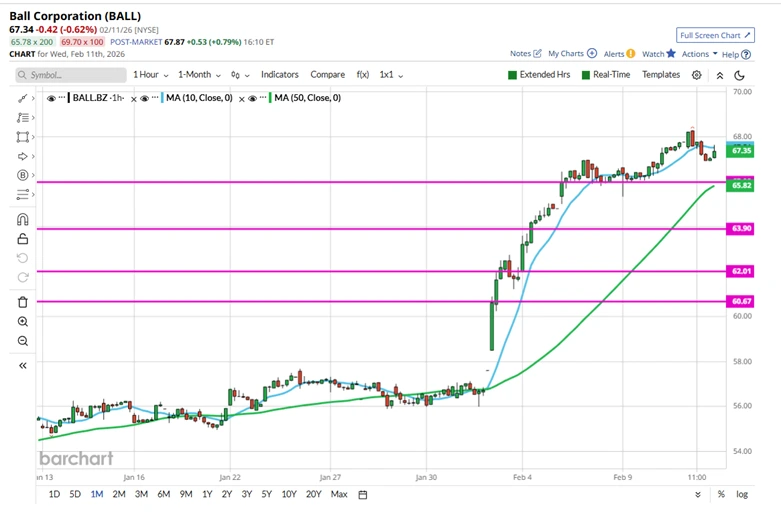Switch to dark mode with moon icon
Viewport: 781px width, 516px height.
coord(740,75)
